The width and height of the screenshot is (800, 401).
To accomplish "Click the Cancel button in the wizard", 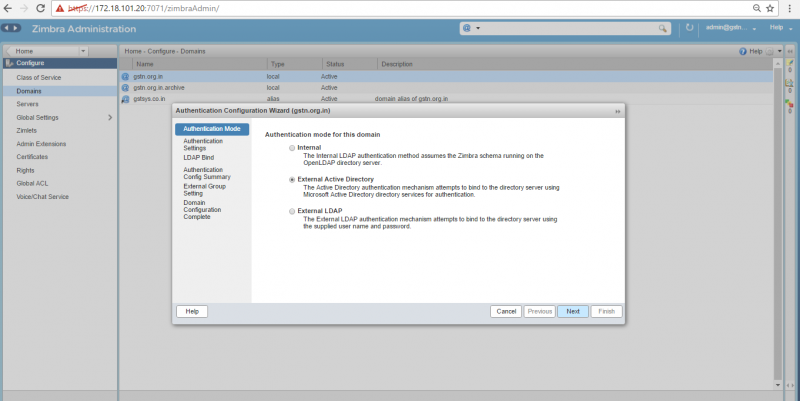I will 506,311.
